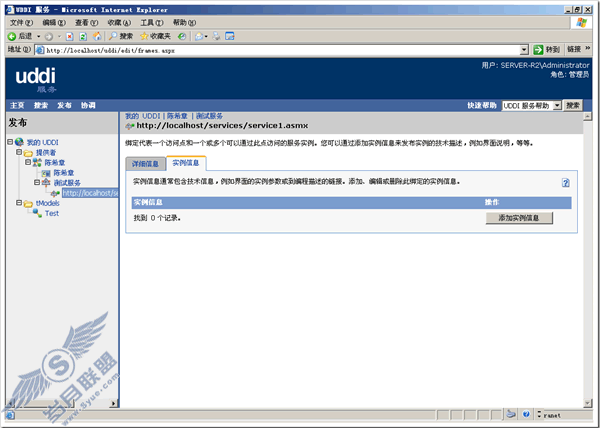Click the Edit page toolbar icon
This screenshot has height=428, width=600.
(230, 36)
